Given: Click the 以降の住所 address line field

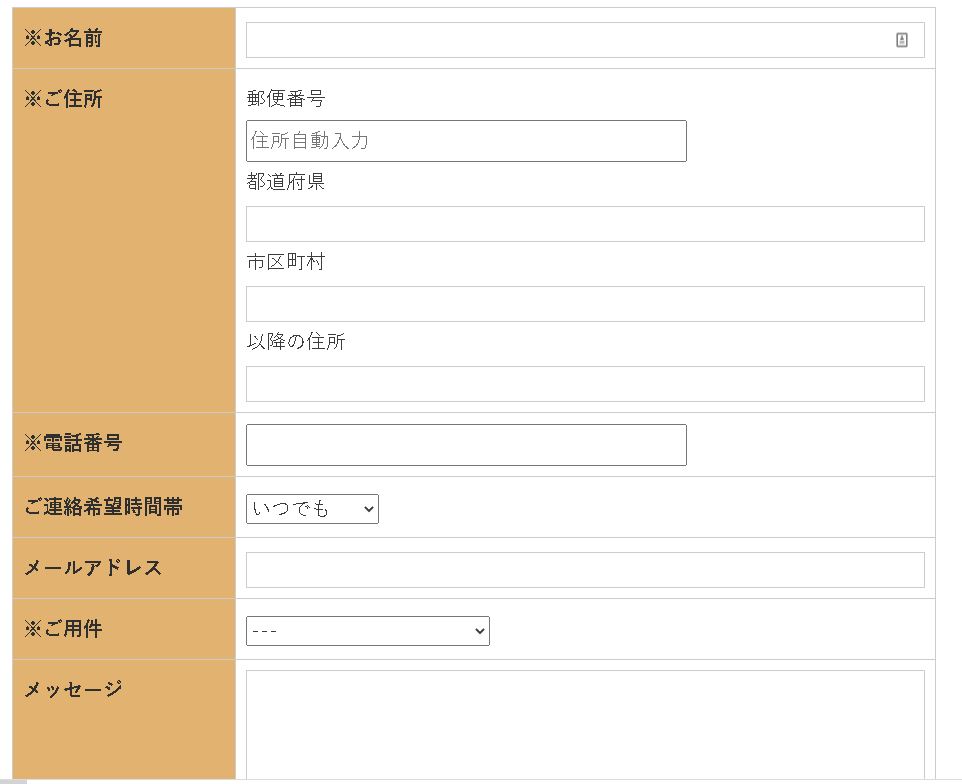Looking at the screenshot, I should [x=585, y=384].
